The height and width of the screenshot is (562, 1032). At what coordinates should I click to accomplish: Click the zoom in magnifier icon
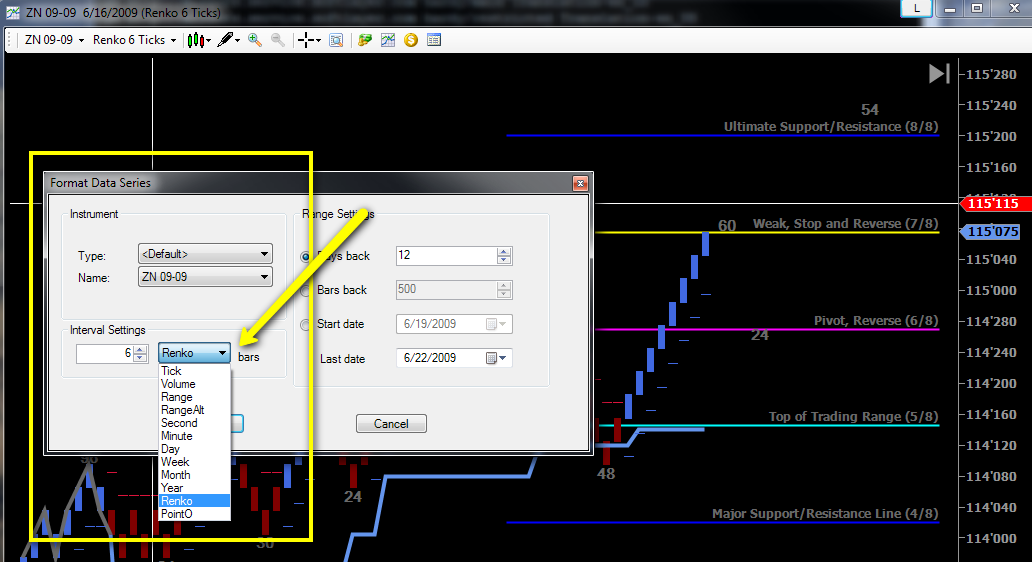[x=255, y=40]
